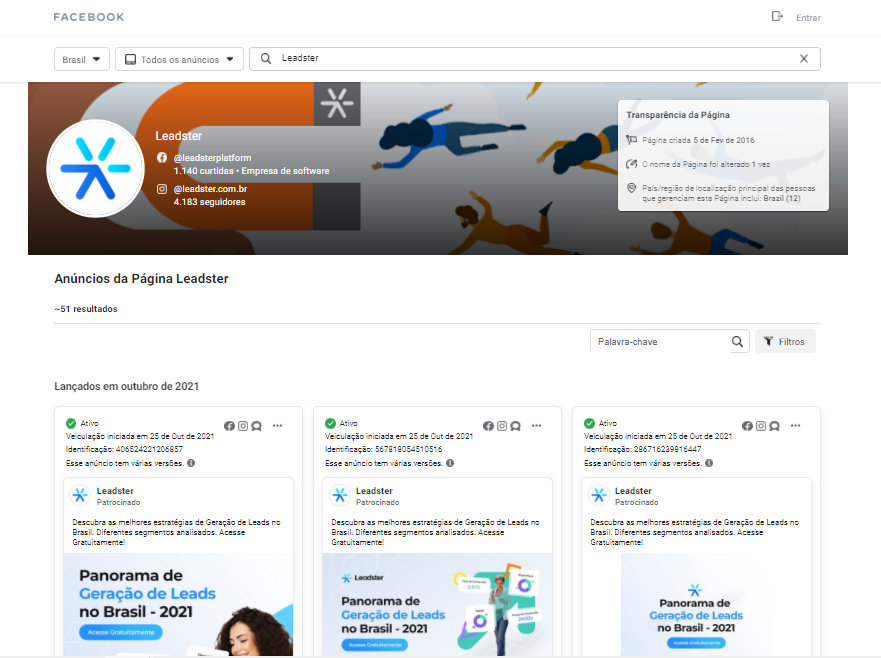Click the Facebook icon beside @leadsterplatform
The image size is (881, 658).
point(162,158)
